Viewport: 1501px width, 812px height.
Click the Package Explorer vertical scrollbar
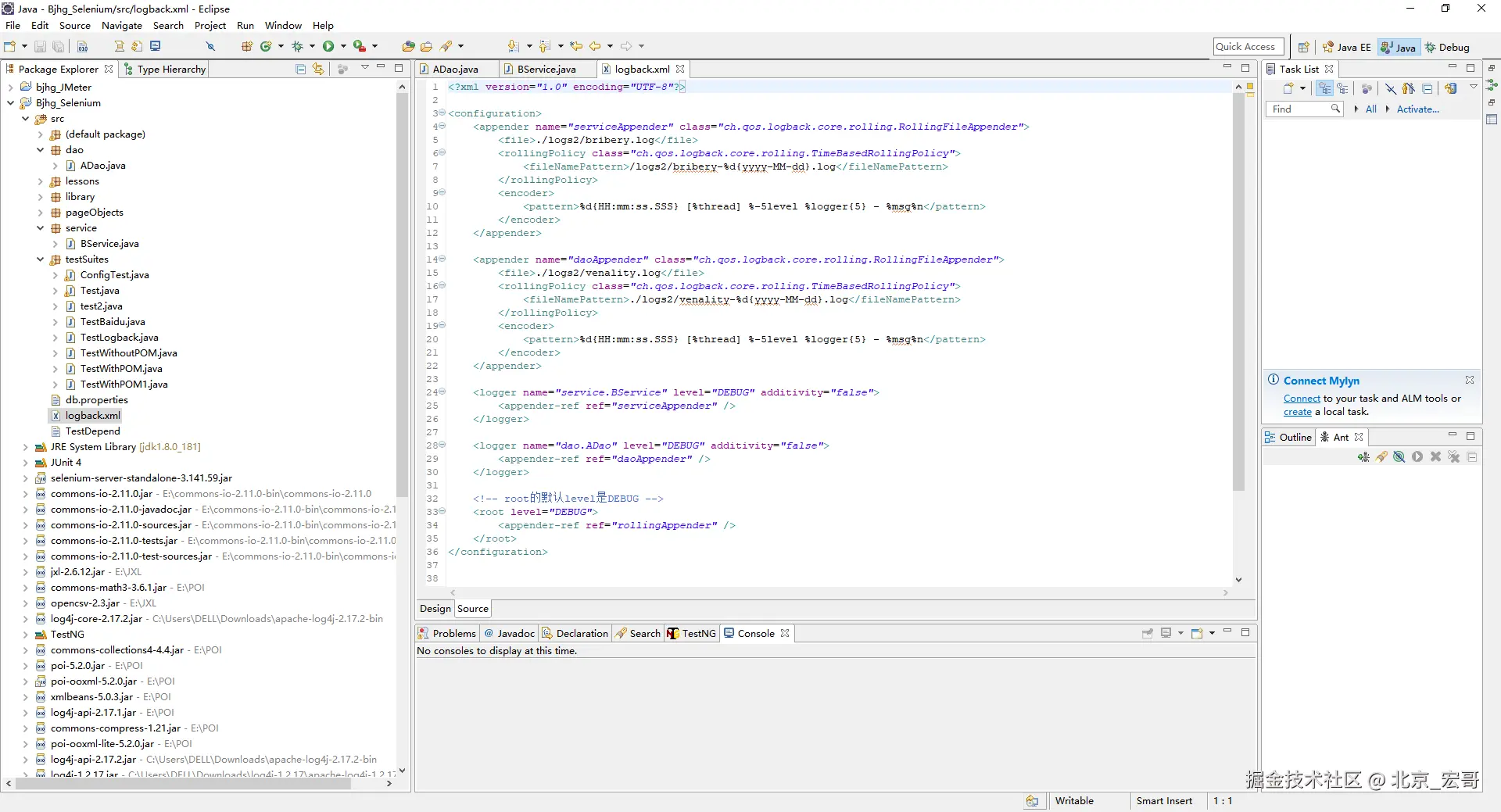click(x=402, y=297)
